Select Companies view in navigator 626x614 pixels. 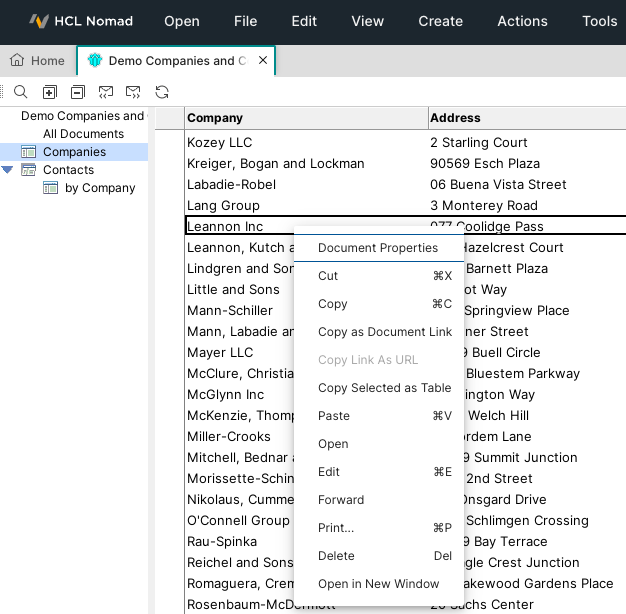(74, 152)
